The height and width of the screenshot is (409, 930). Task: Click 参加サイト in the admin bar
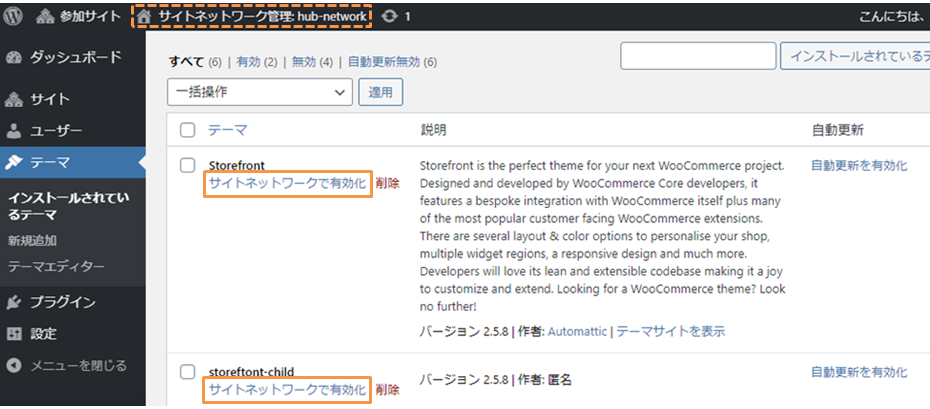(x=90, y=17)
